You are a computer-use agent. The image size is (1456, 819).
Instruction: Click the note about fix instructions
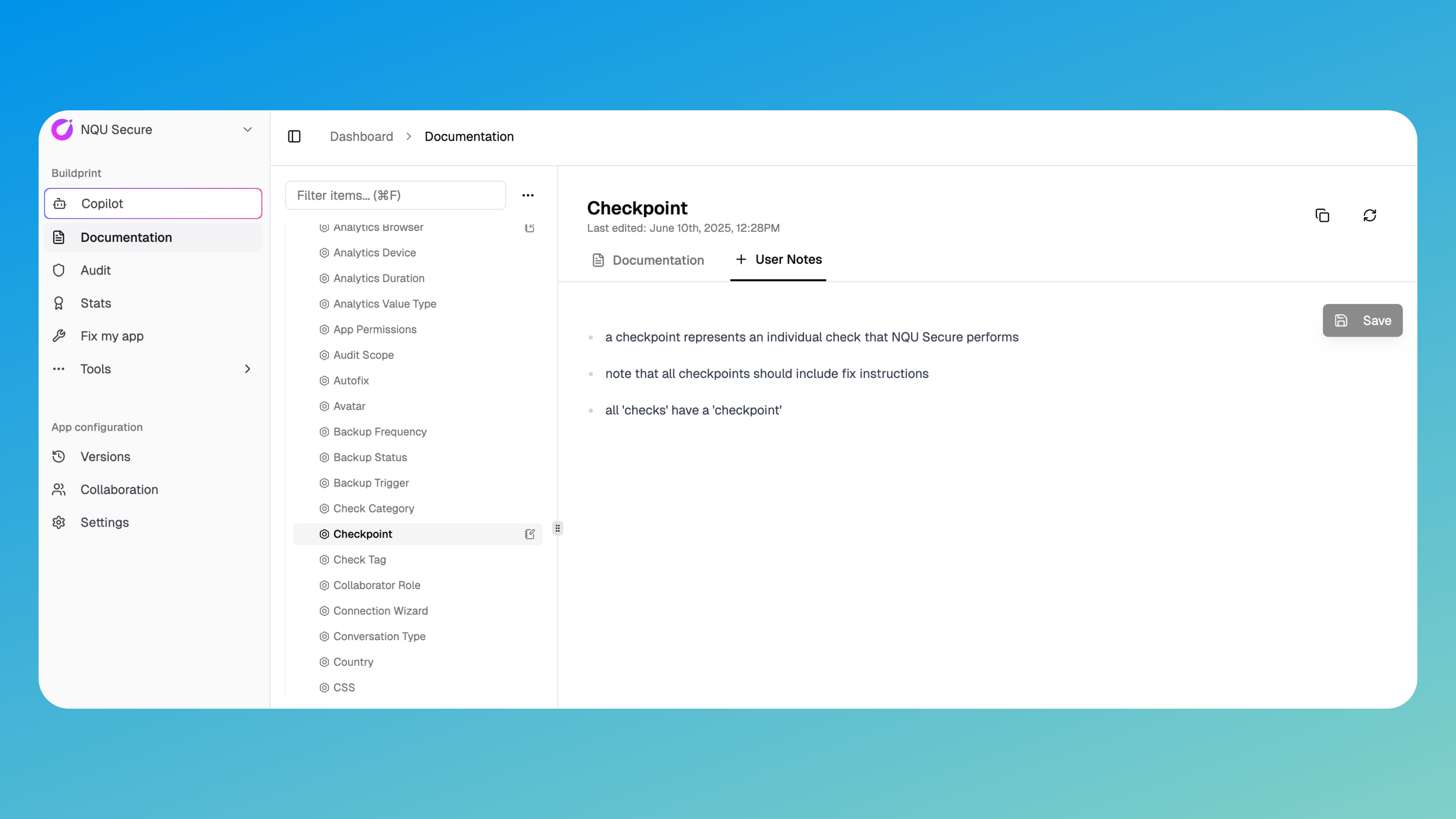[x=767, y=374]
